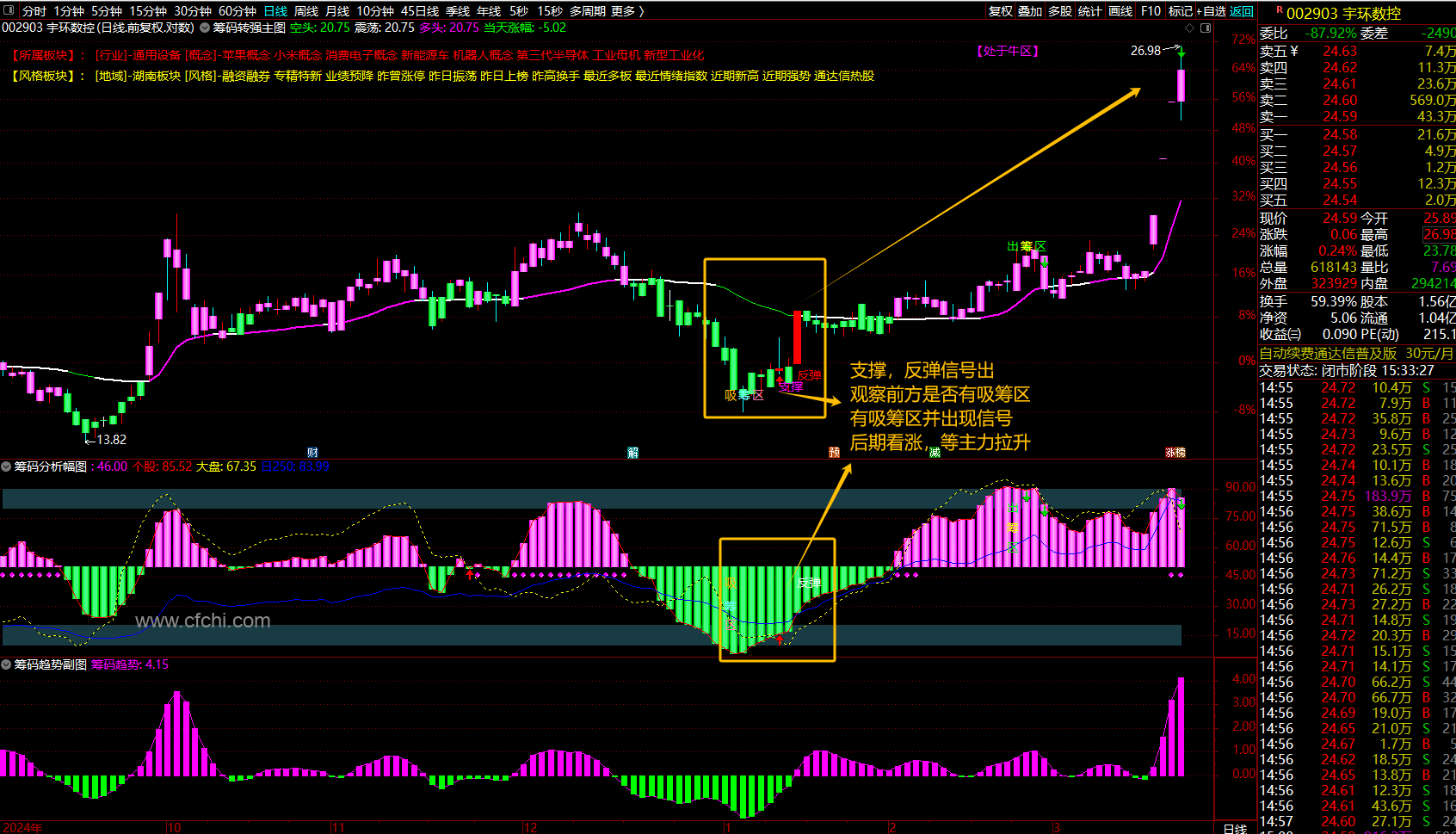Click the 机器人概念 concept sector link
This screenshot has width=1456, height=834.
pyautogui.click(x=483, y=55)
